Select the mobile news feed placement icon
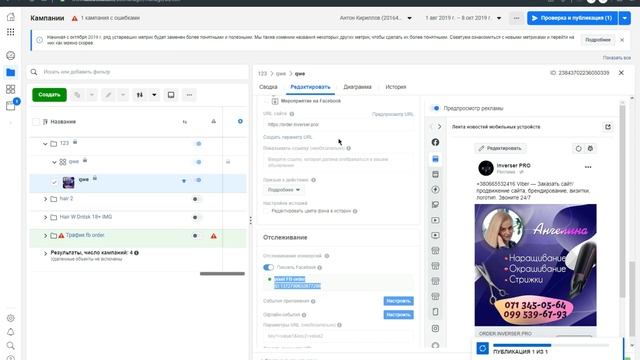The width and height of the screenshot is (640, 360). (x=436, y=159)
